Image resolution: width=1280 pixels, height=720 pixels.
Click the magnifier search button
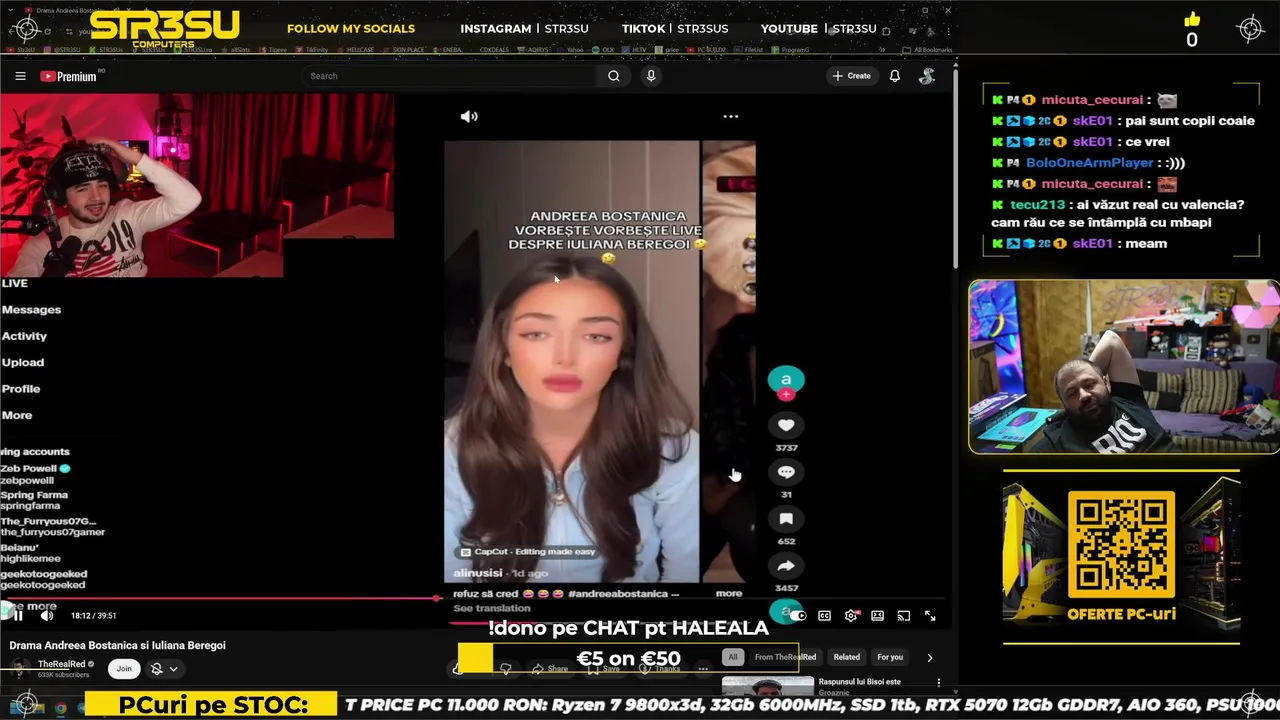614,76
